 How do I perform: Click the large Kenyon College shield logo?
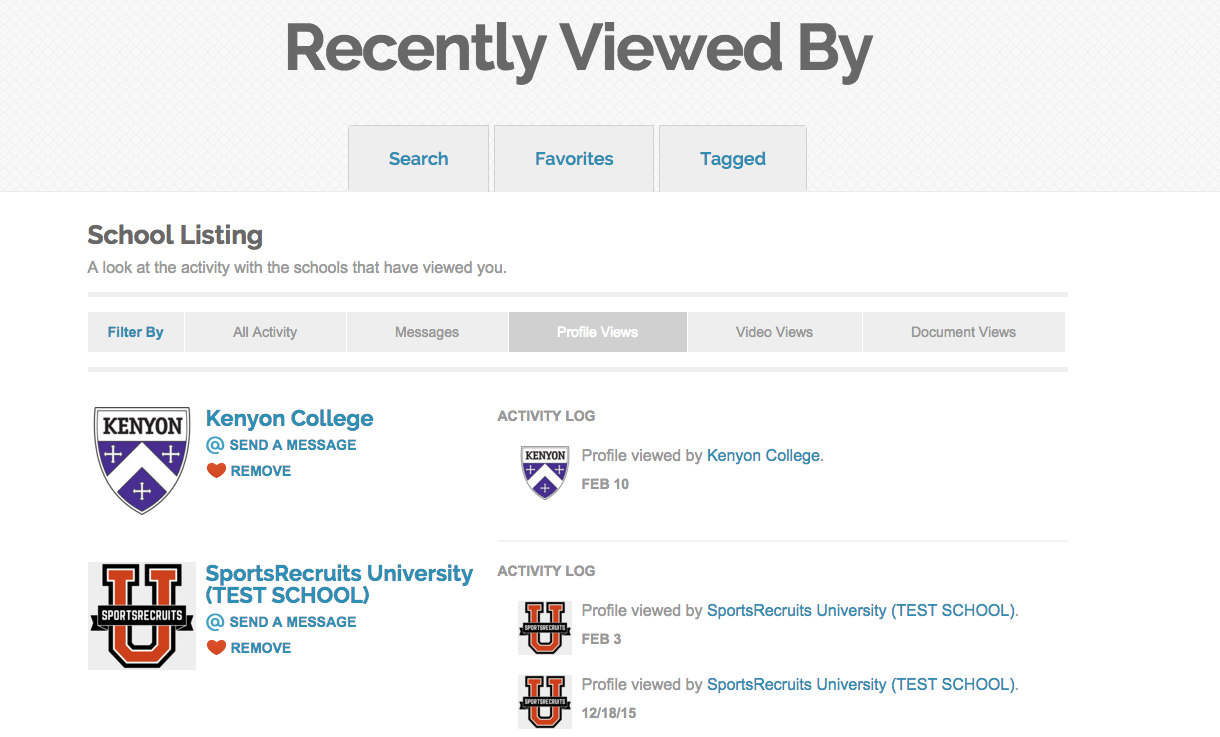[142, 460]
